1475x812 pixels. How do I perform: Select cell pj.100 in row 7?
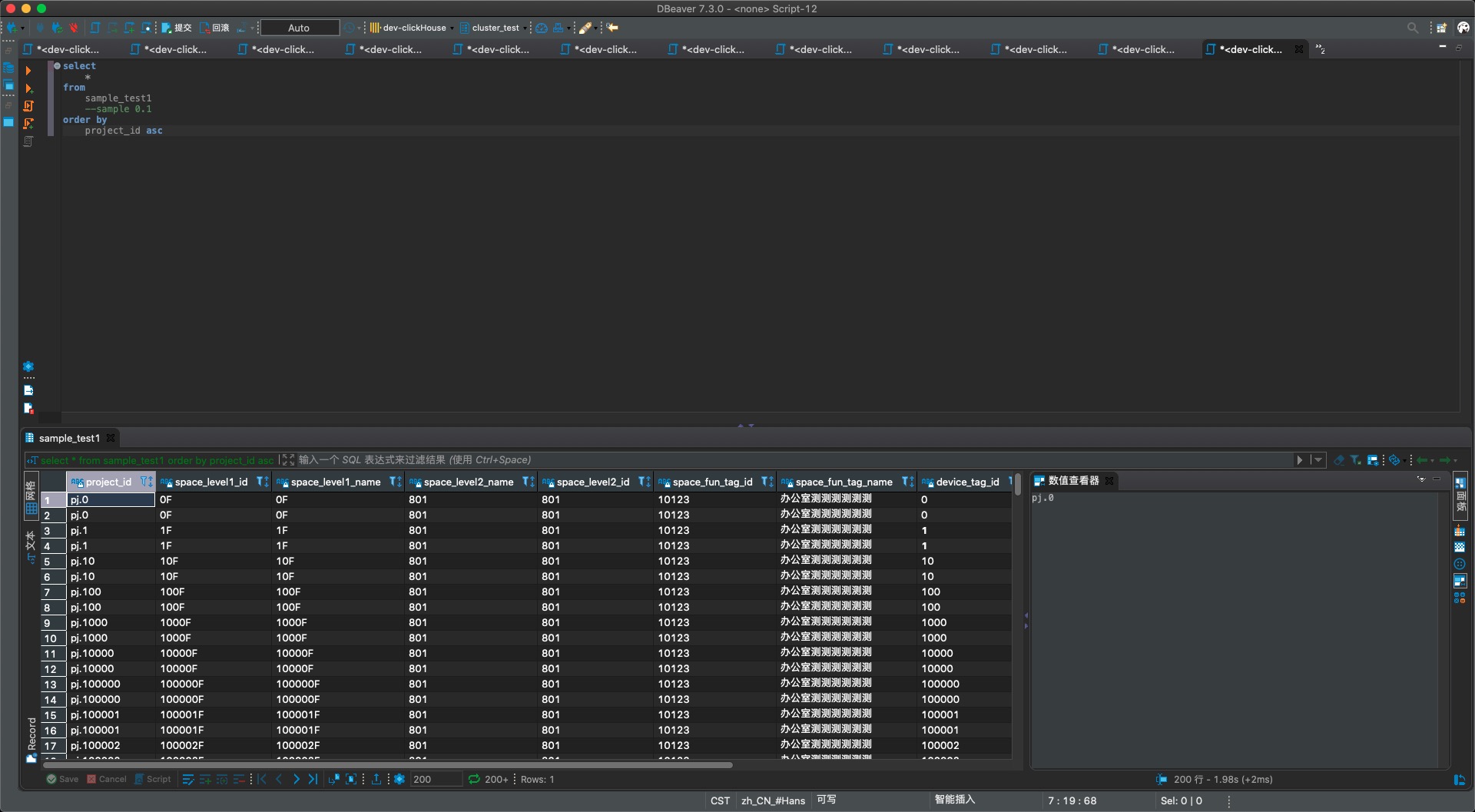click(111, 592)
